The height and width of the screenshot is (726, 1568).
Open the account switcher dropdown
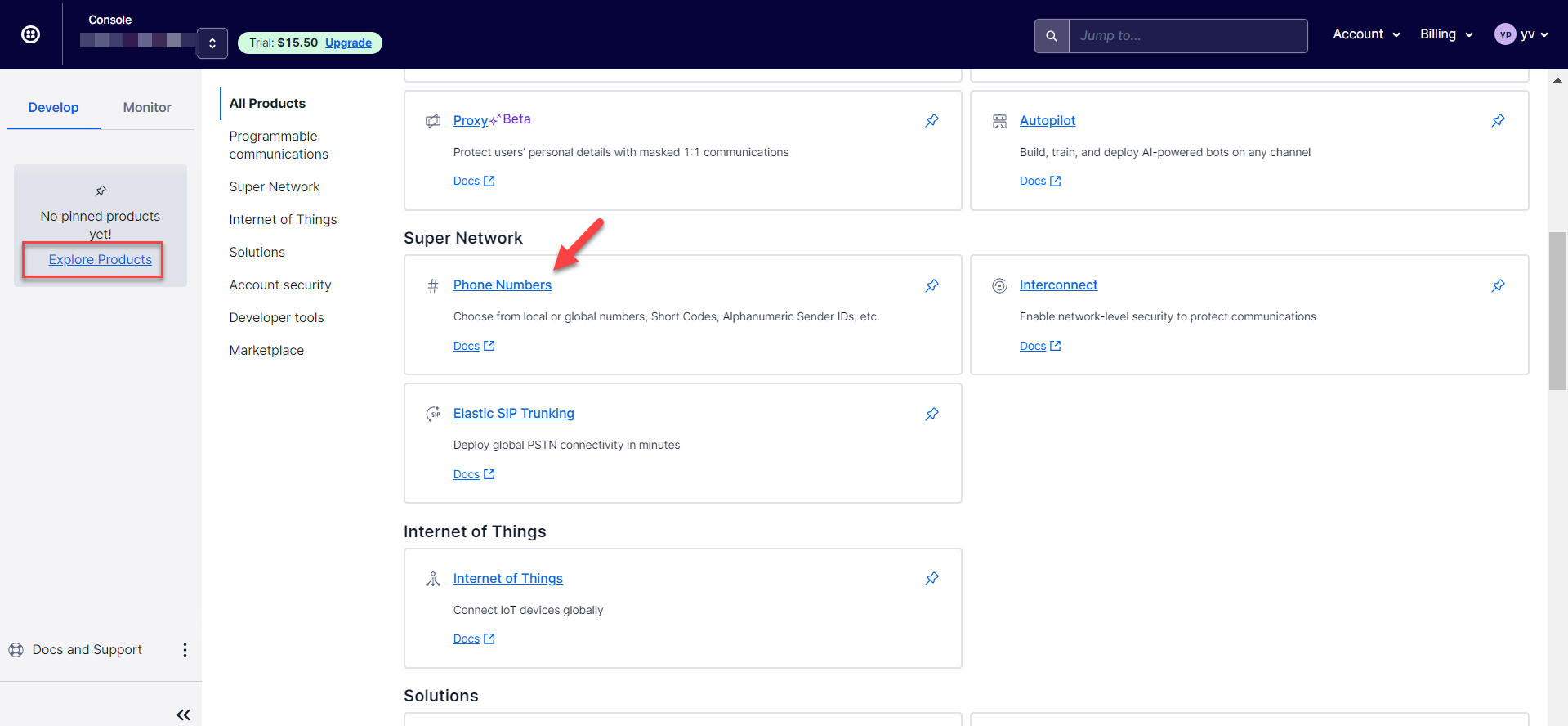pyautogui.click(x=212, y=43)
